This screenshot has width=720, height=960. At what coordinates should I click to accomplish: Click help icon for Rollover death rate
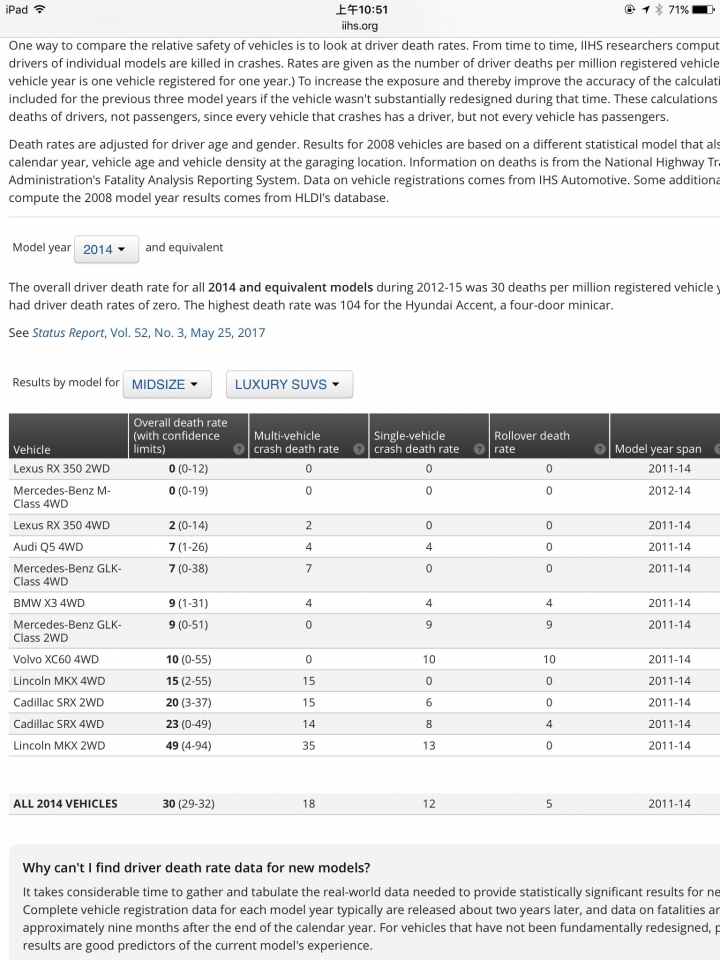[x=600, y=449]
